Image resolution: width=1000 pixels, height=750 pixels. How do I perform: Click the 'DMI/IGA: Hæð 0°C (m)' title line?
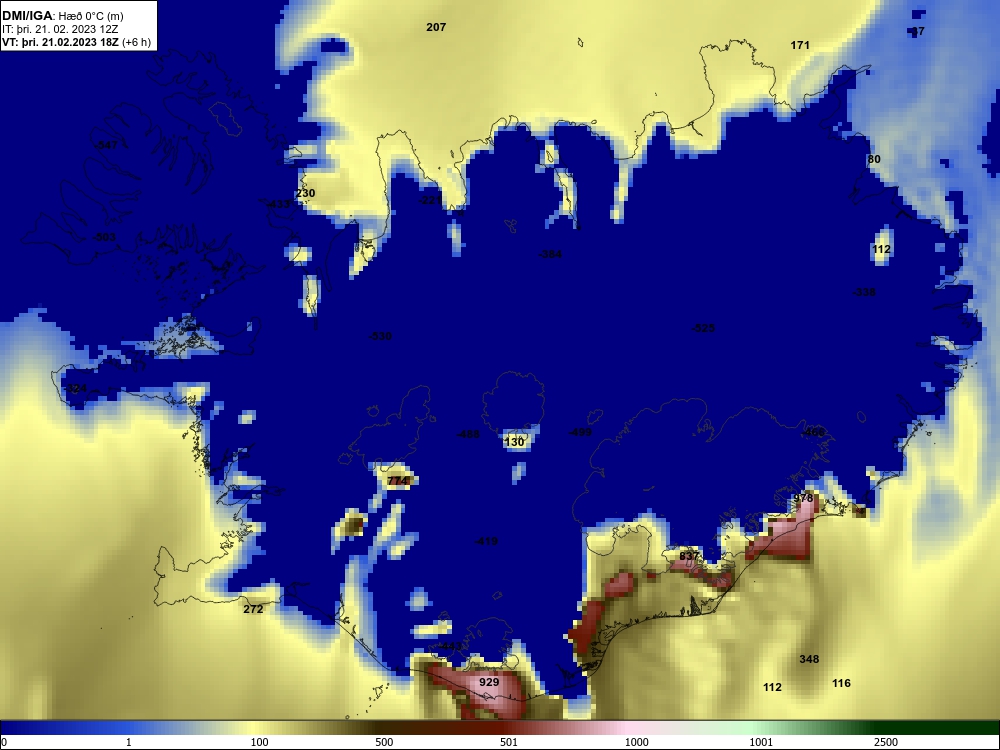[x=62, y=16]
